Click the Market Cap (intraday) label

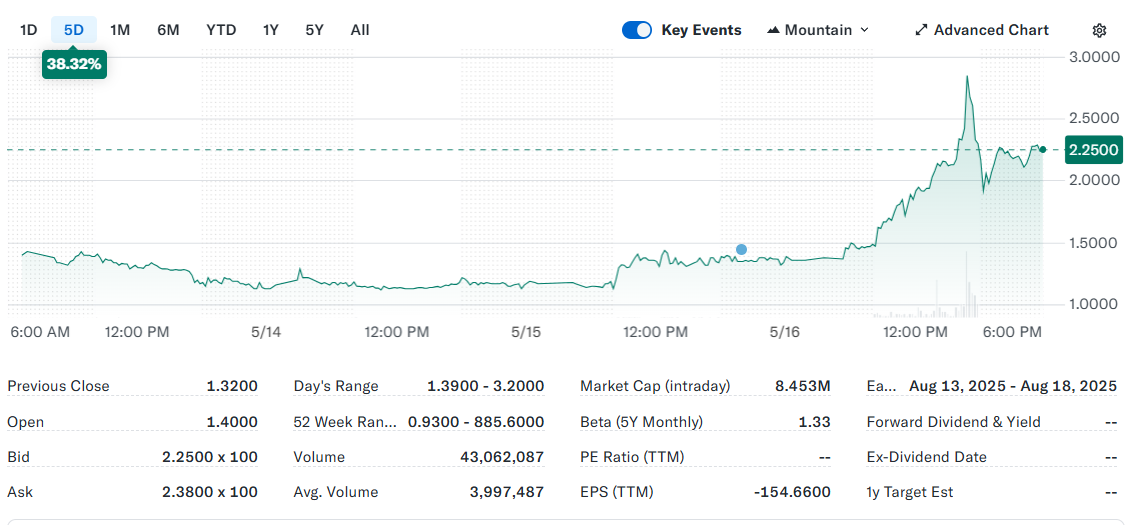click(x=655, y=386)
